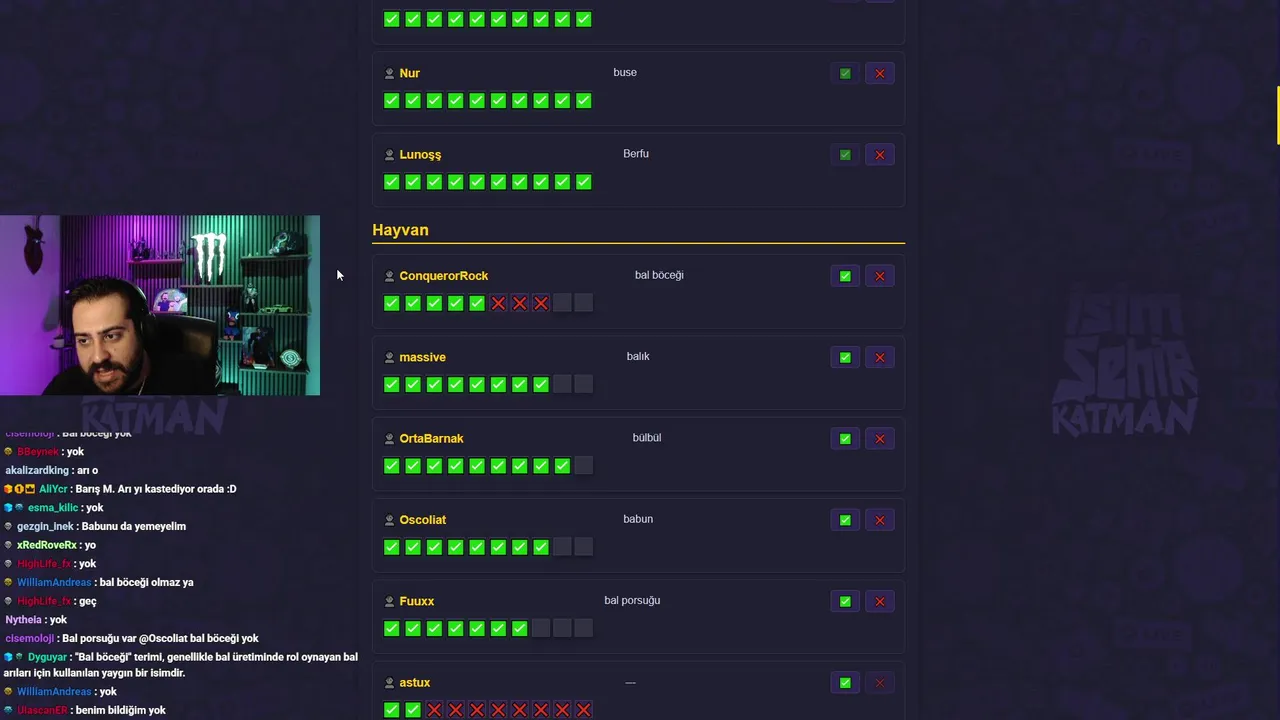Reject massive's "balık" answer
The height and width of the screenshot is (720, 1280).
coord(880,357)
